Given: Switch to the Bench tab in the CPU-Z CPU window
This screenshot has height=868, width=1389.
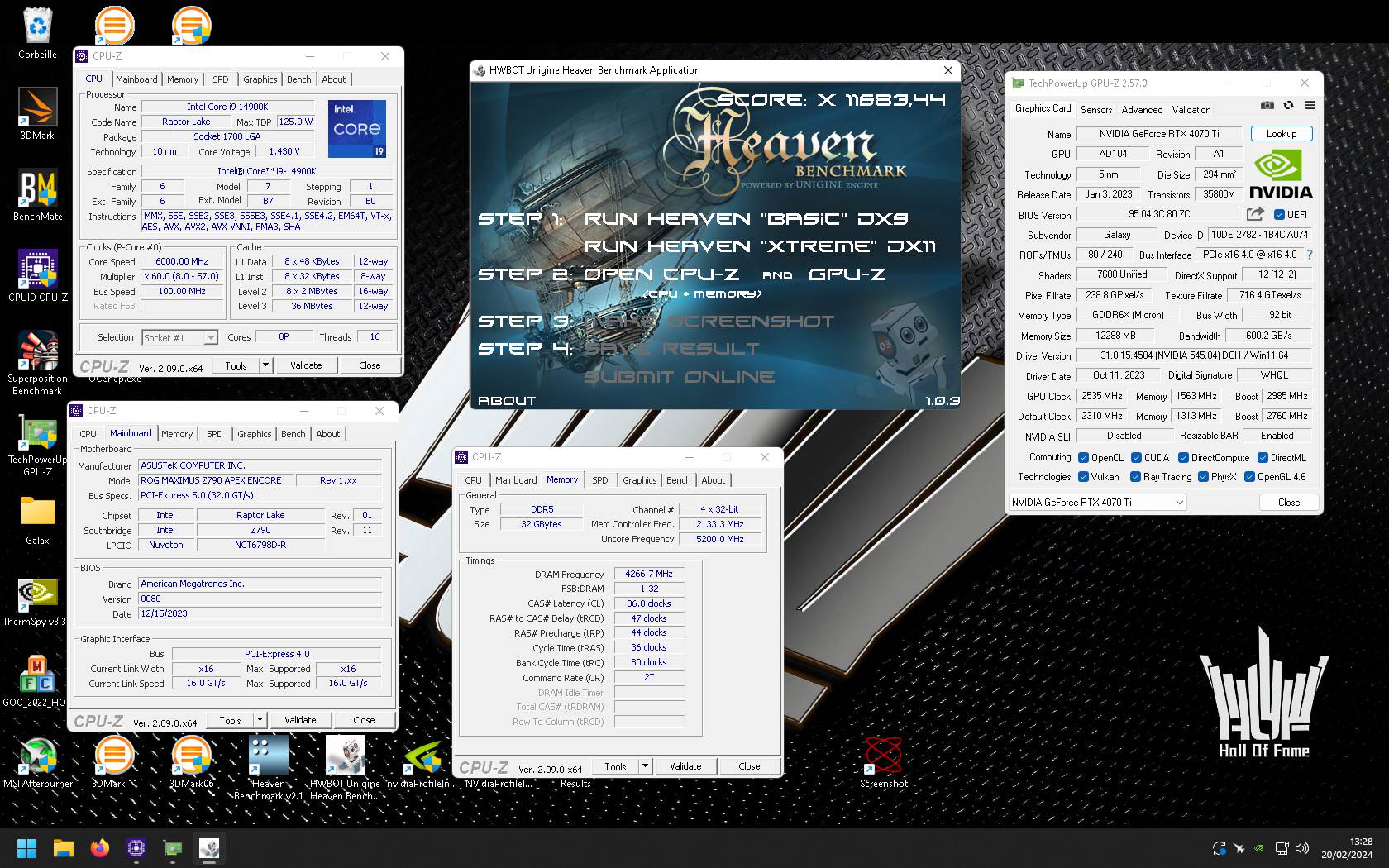Looking at the screenshot, I should 299,79.
